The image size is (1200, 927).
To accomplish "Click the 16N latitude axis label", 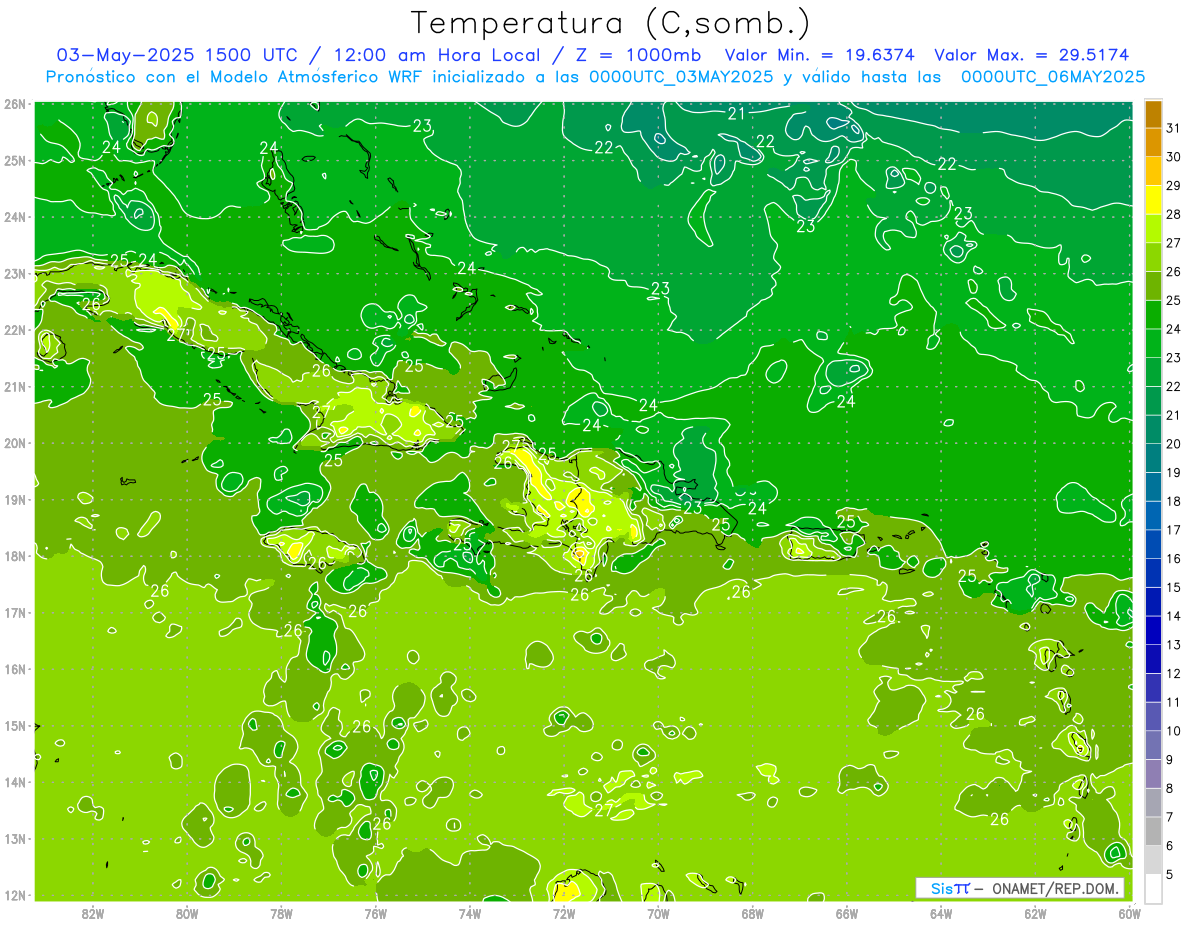I will tap(14, 669).
